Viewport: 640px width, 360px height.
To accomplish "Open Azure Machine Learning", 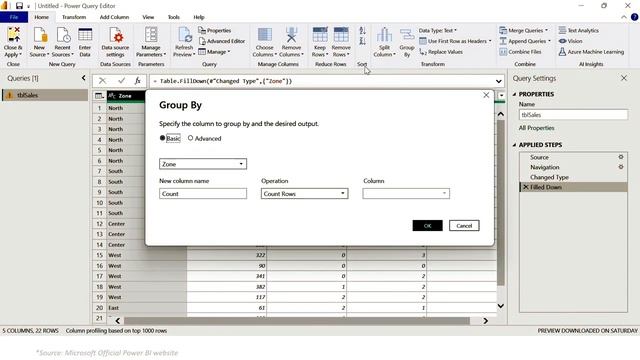I will click(591, 52).
